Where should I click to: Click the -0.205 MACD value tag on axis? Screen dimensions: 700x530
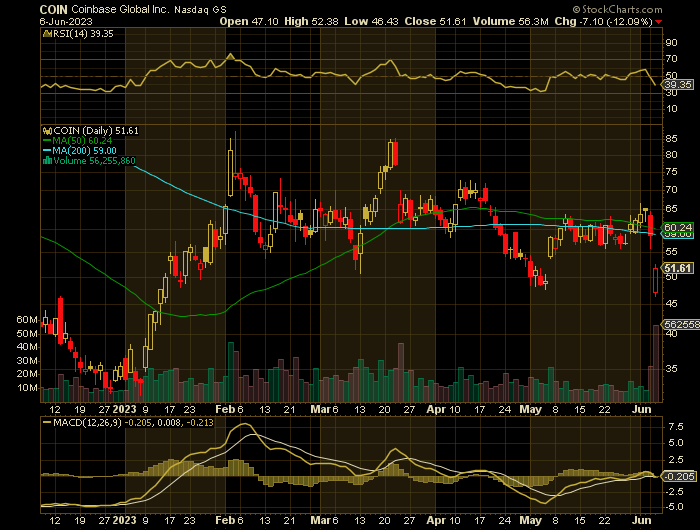(679, 476)
